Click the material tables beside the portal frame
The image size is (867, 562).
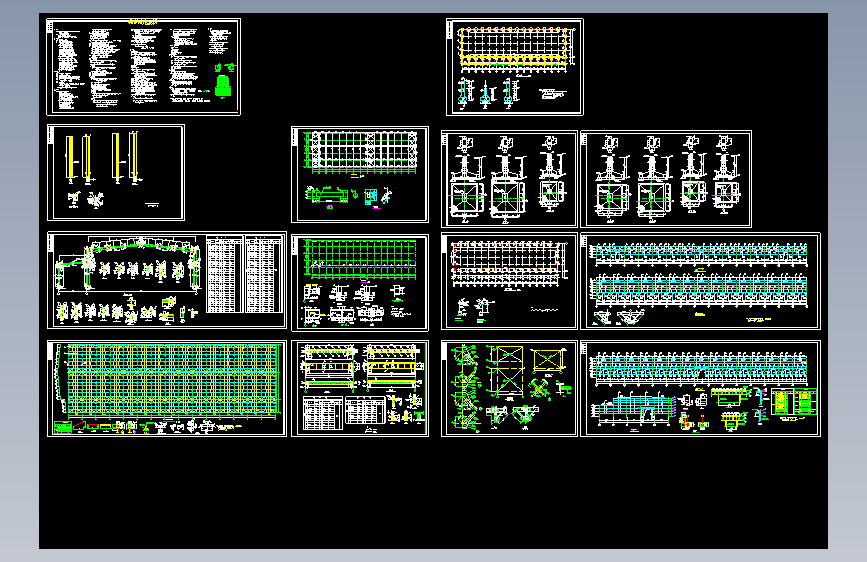click(x=242, y=274)
